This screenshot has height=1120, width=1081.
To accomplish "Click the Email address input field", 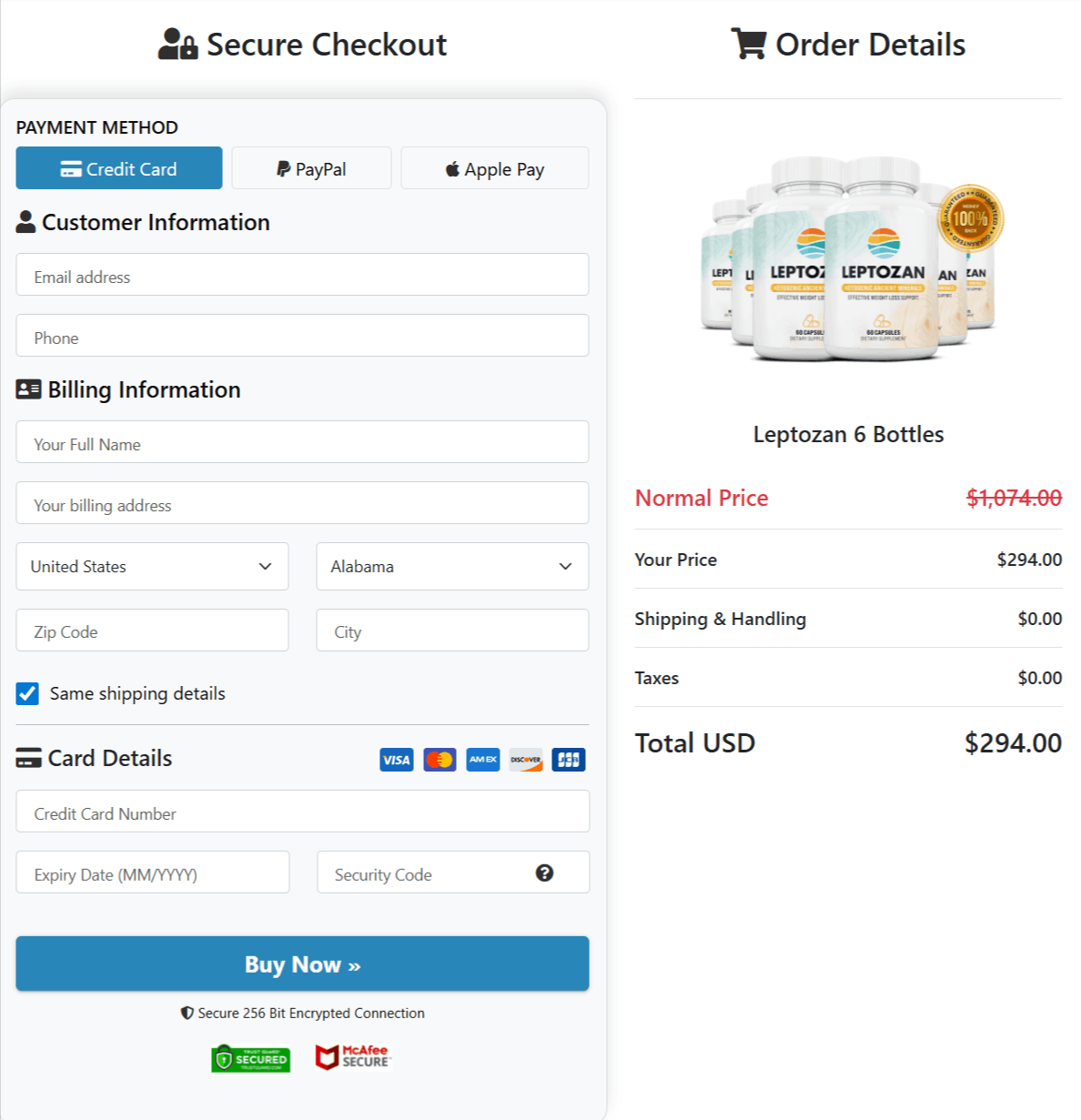I will point(302,275).
